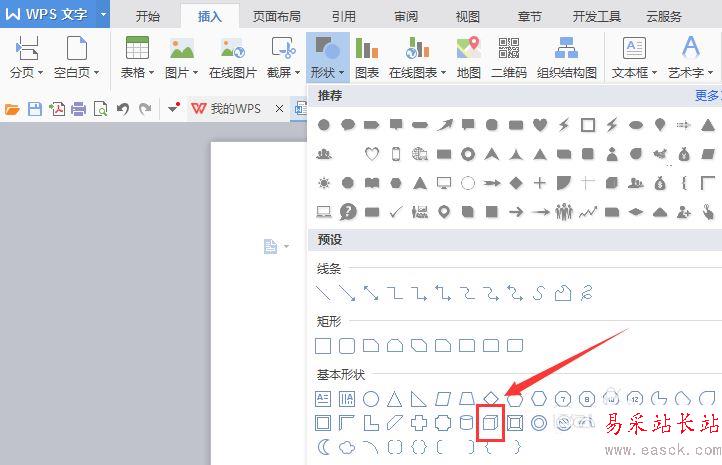Select the cloud shape in 基本形状
This screenshot has height=465, width=722.
coord(347,447)
